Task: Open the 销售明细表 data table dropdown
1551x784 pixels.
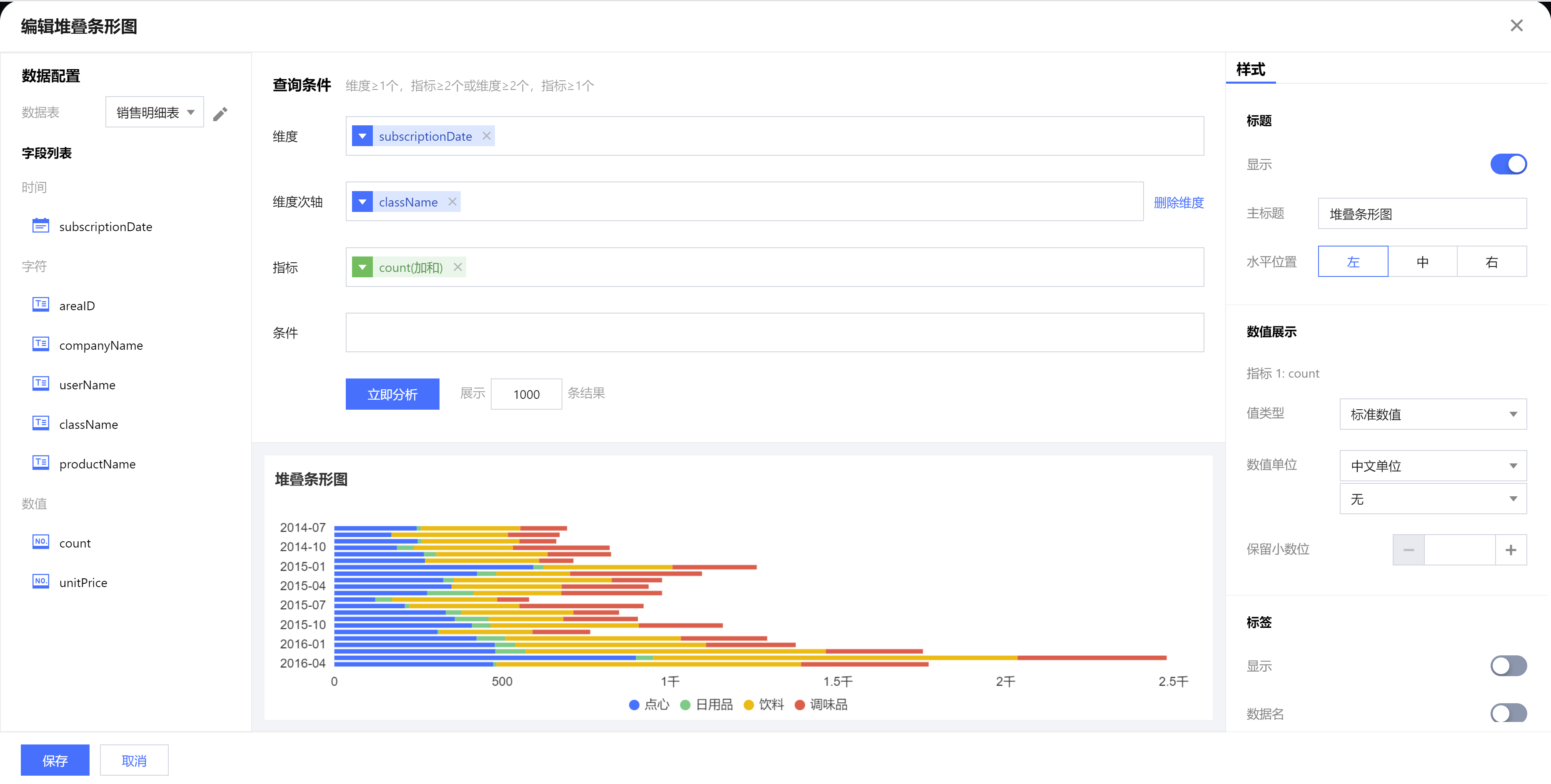Action: pyautogui.click(x=155, y=112)
